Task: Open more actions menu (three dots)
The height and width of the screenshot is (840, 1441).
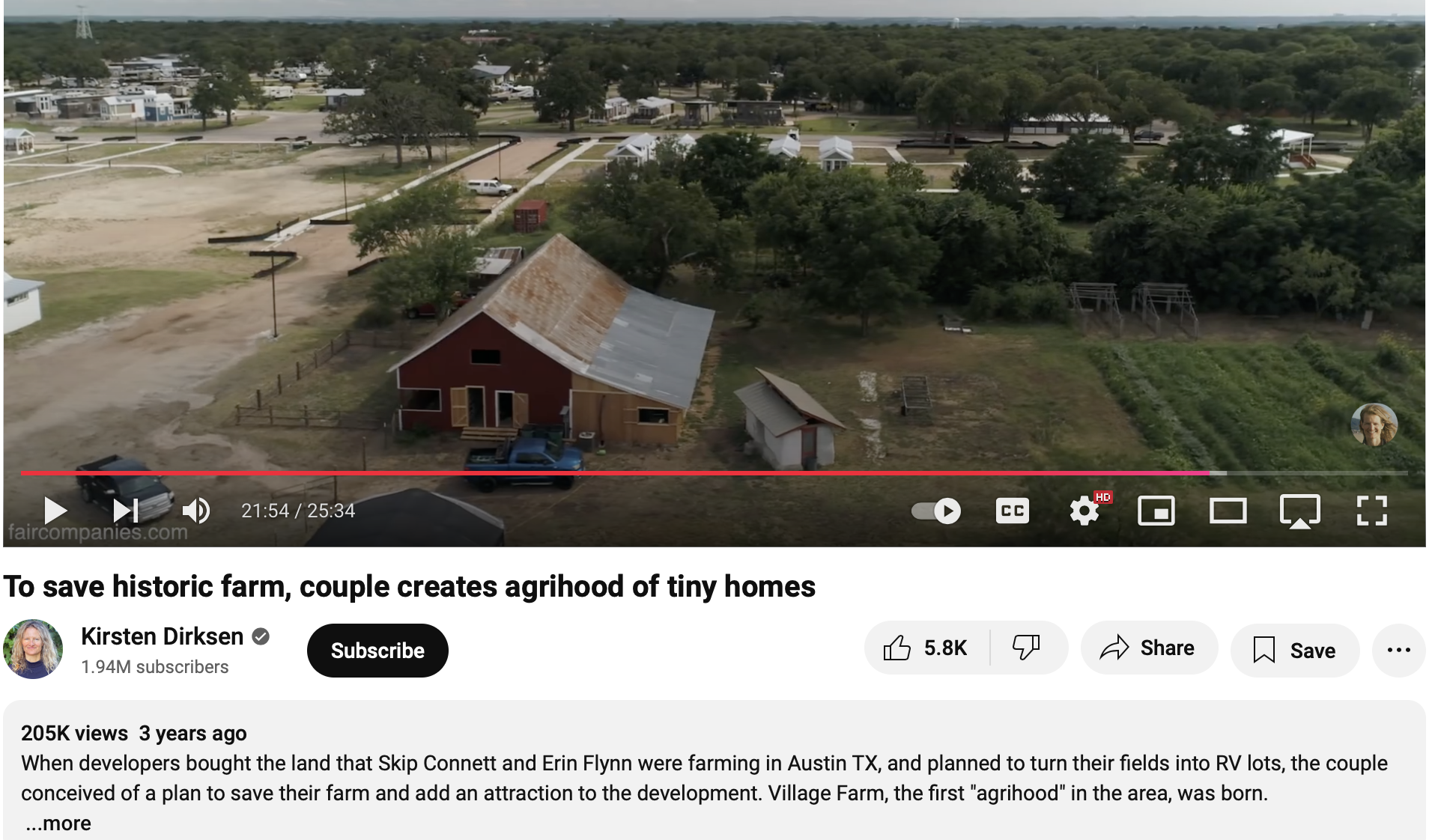Action: 1398,650
